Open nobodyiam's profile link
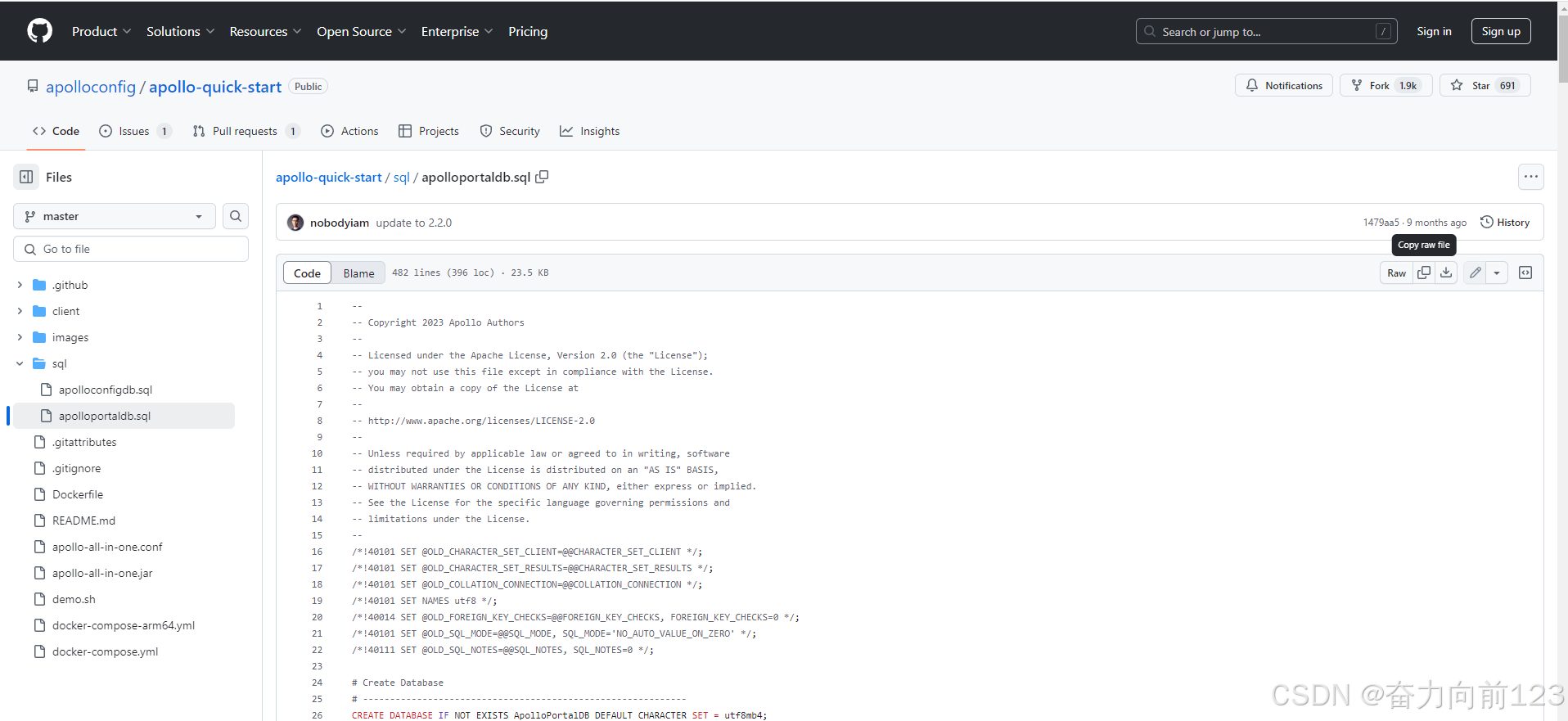Image resolution: width=1568 pixels, height=721 pixels. point(340,223)
